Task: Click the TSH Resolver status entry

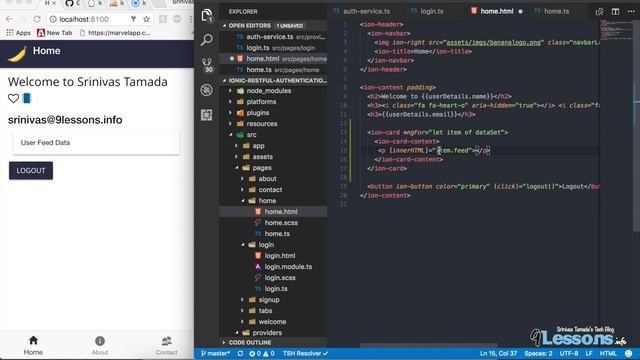Action: click(x=305, y=353)
